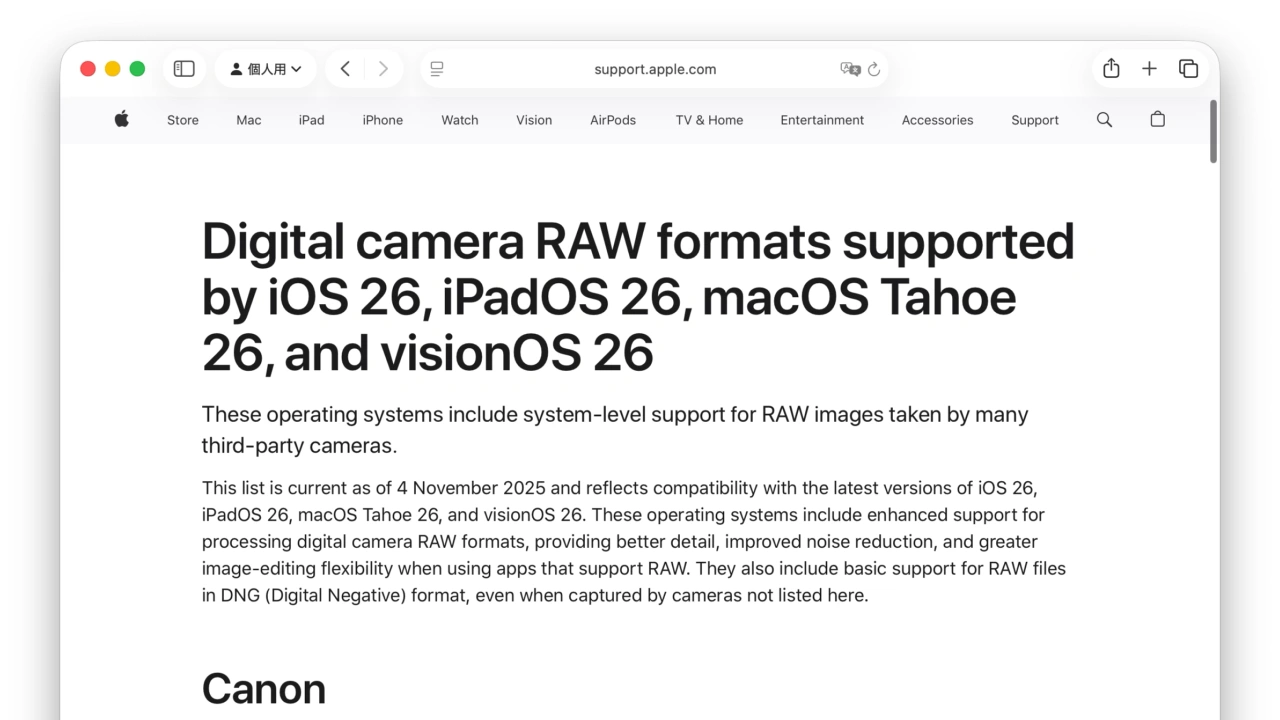Visit the Store link

[x=182, y=119]
